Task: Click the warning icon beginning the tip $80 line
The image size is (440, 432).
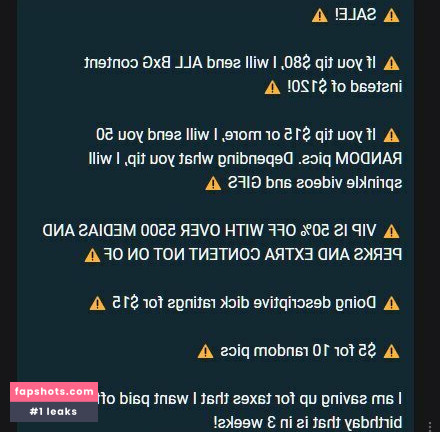Action: (x=391, y=63)
